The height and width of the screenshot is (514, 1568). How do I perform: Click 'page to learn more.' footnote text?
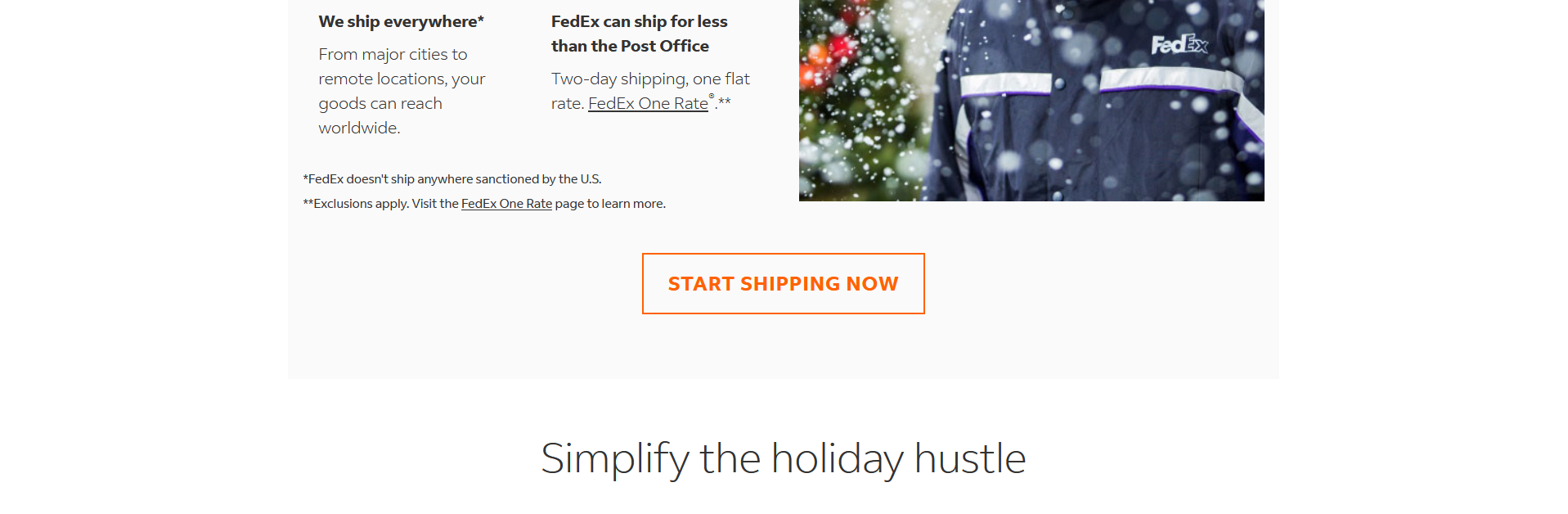pos(610,204)
